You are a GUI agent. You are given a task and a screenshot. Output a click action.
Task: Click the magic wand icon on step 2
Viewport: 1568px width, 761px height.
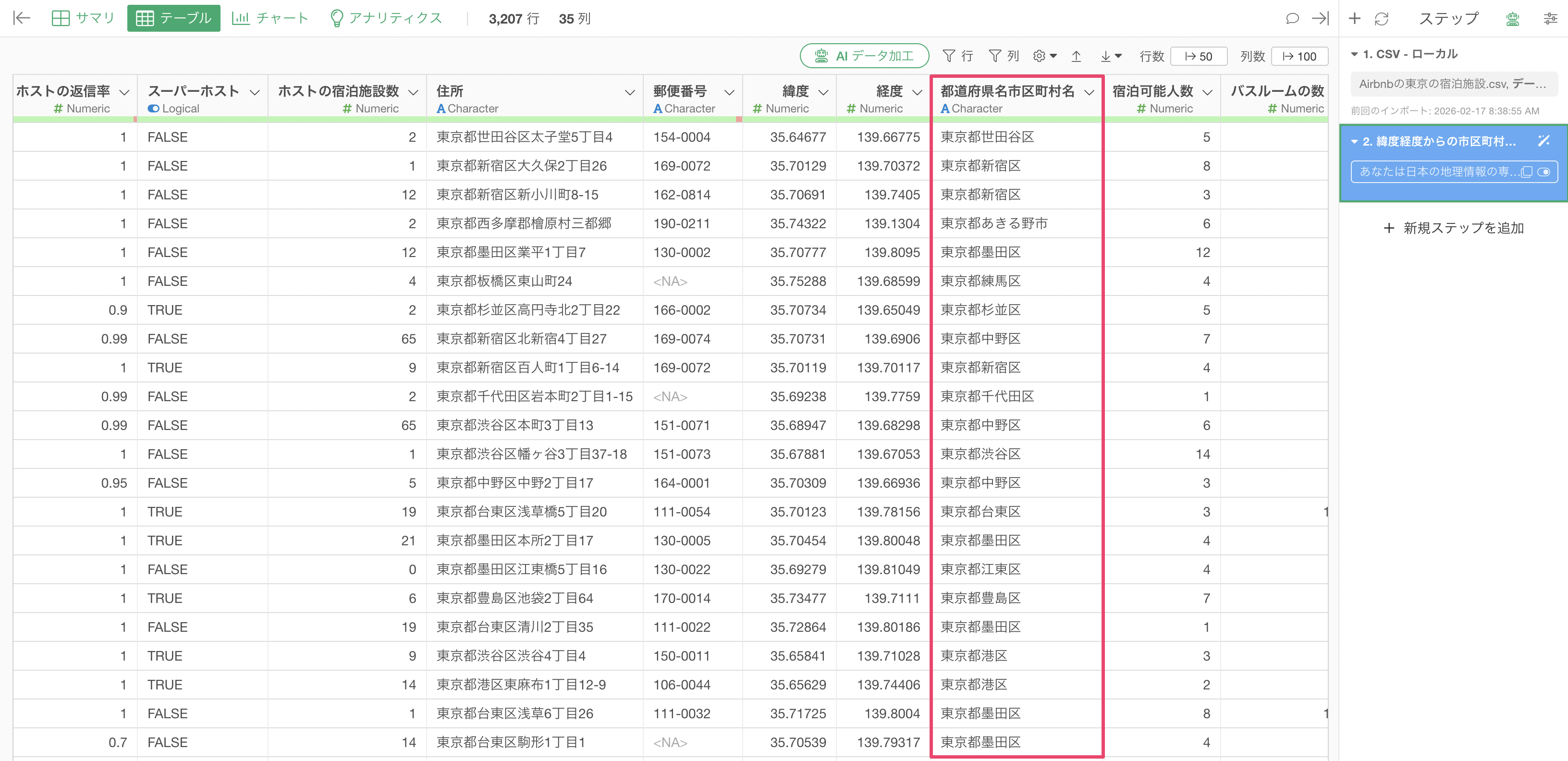click(x=1543, y=141)
